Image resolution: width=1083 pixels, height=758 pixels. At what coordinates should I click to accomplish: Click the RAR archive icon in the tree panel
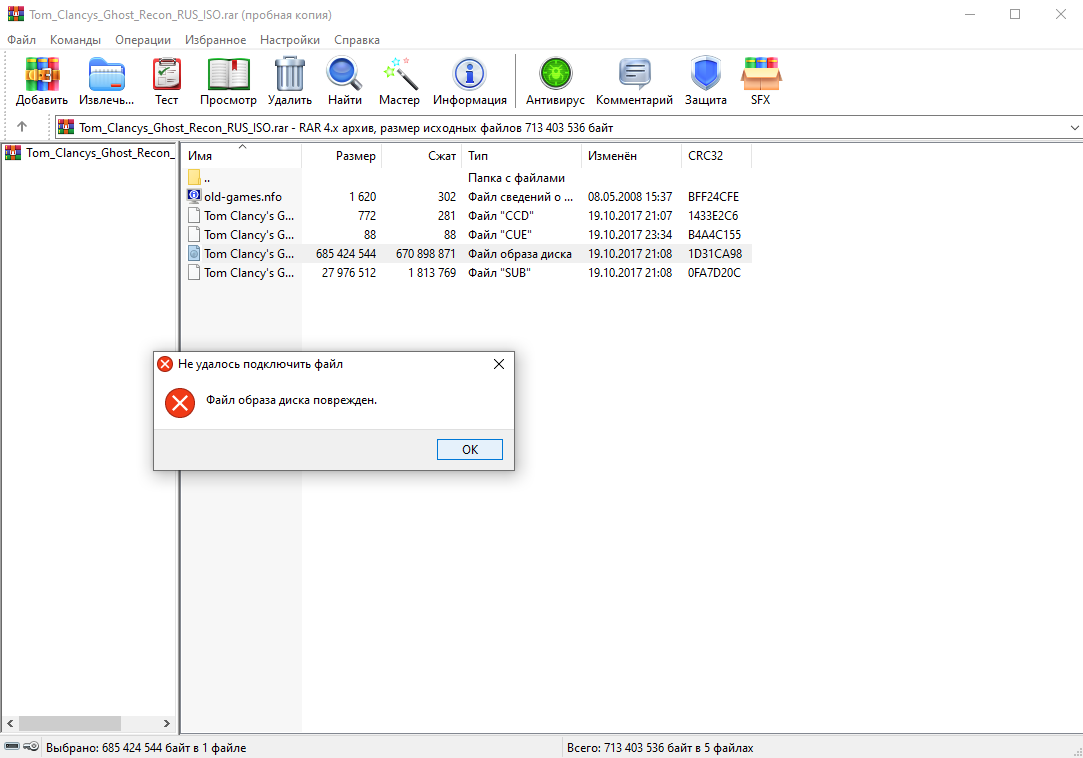(x=13, y=153)
